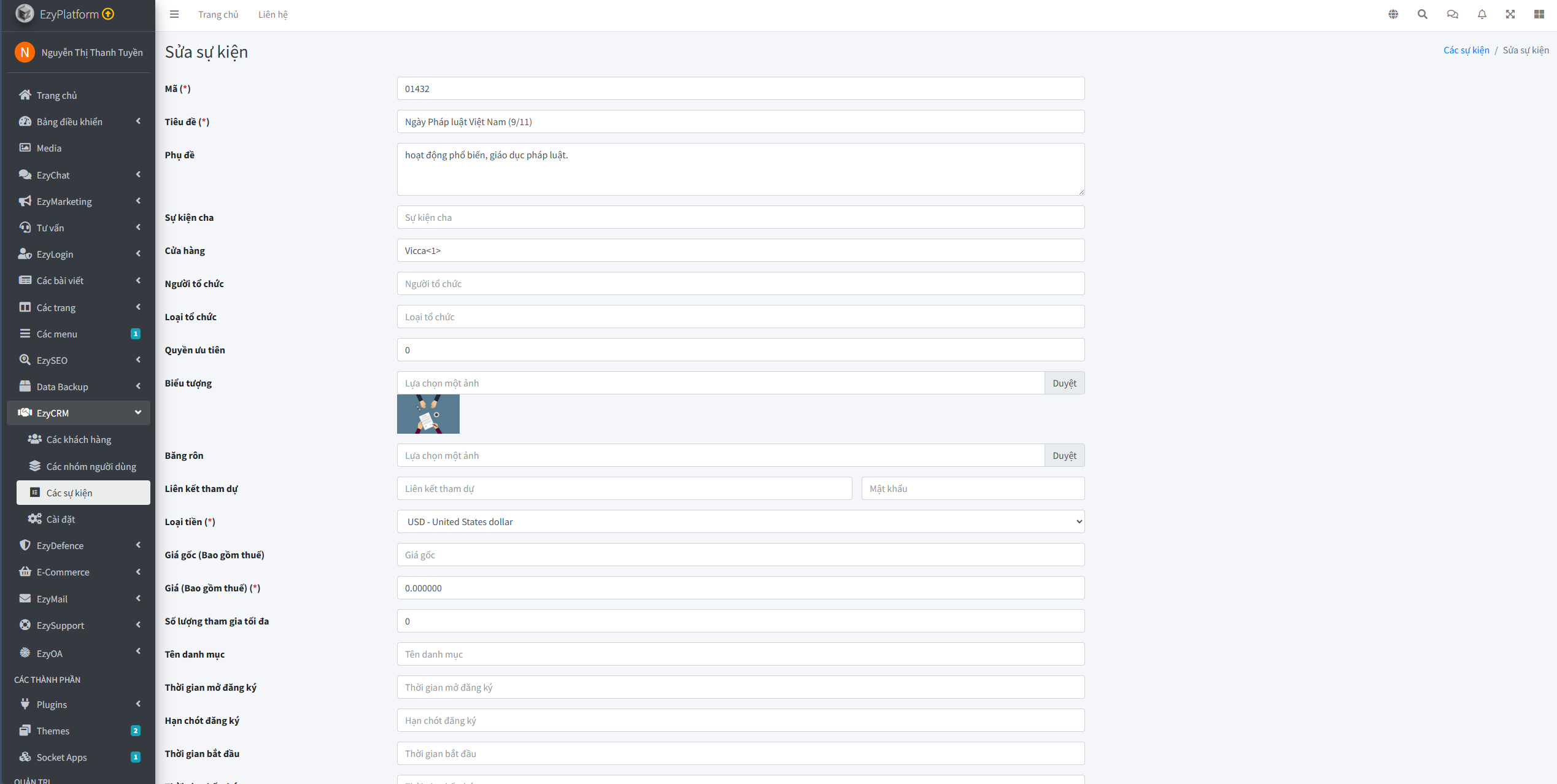
Task: Toggle the fullscreen expand icon
Action: (1510, 14)
